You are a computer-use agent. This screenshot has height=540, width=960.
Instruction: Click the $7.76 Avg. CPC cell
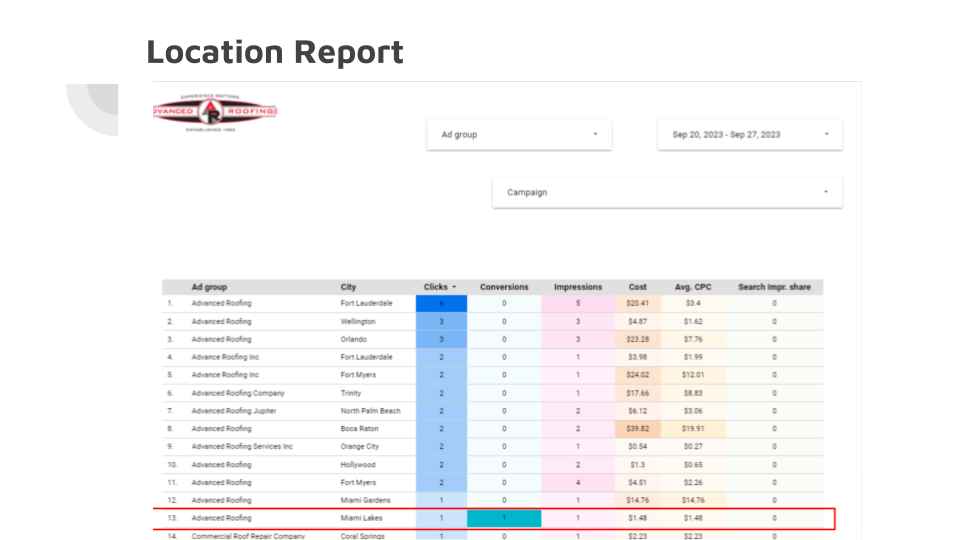[x=693, y=339]
